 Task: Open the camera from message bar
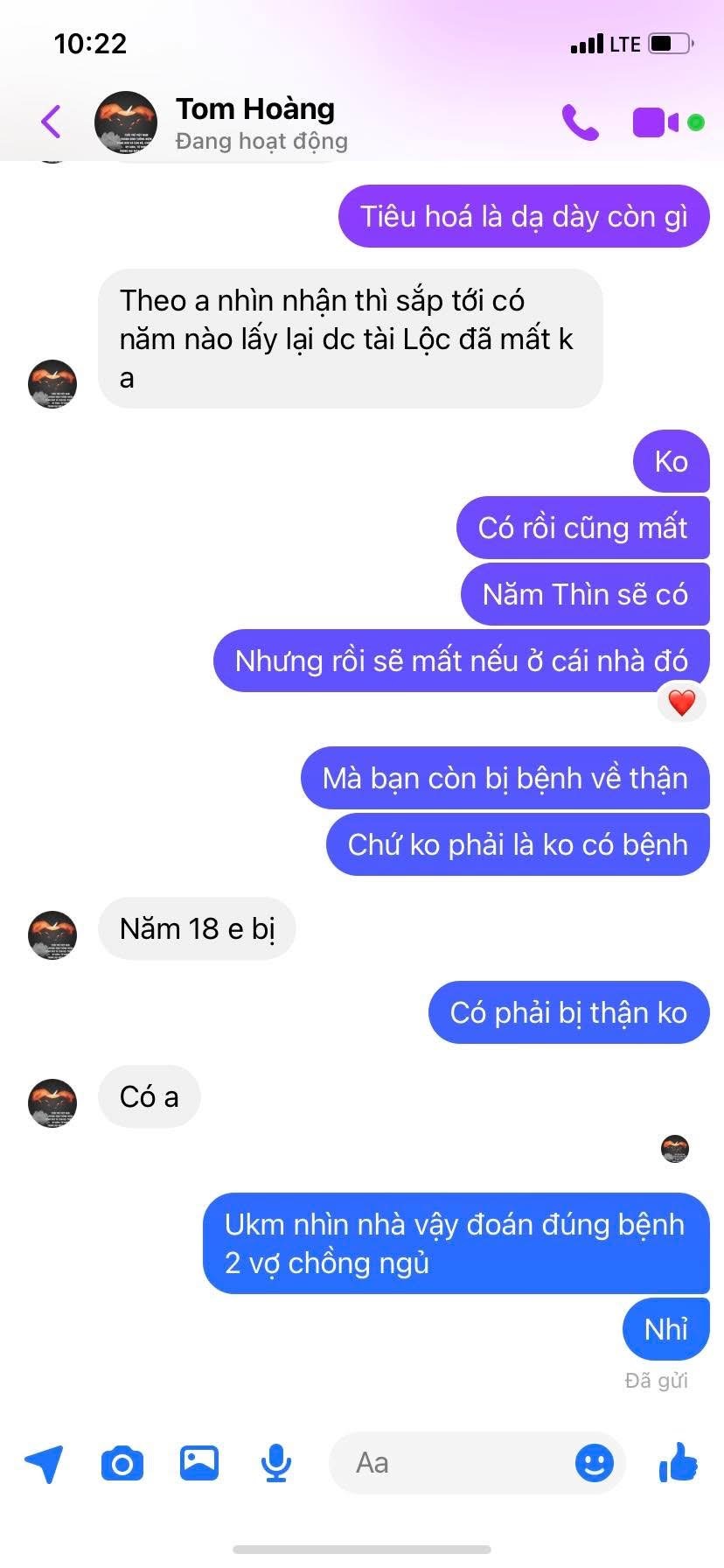coord(122,1463)
